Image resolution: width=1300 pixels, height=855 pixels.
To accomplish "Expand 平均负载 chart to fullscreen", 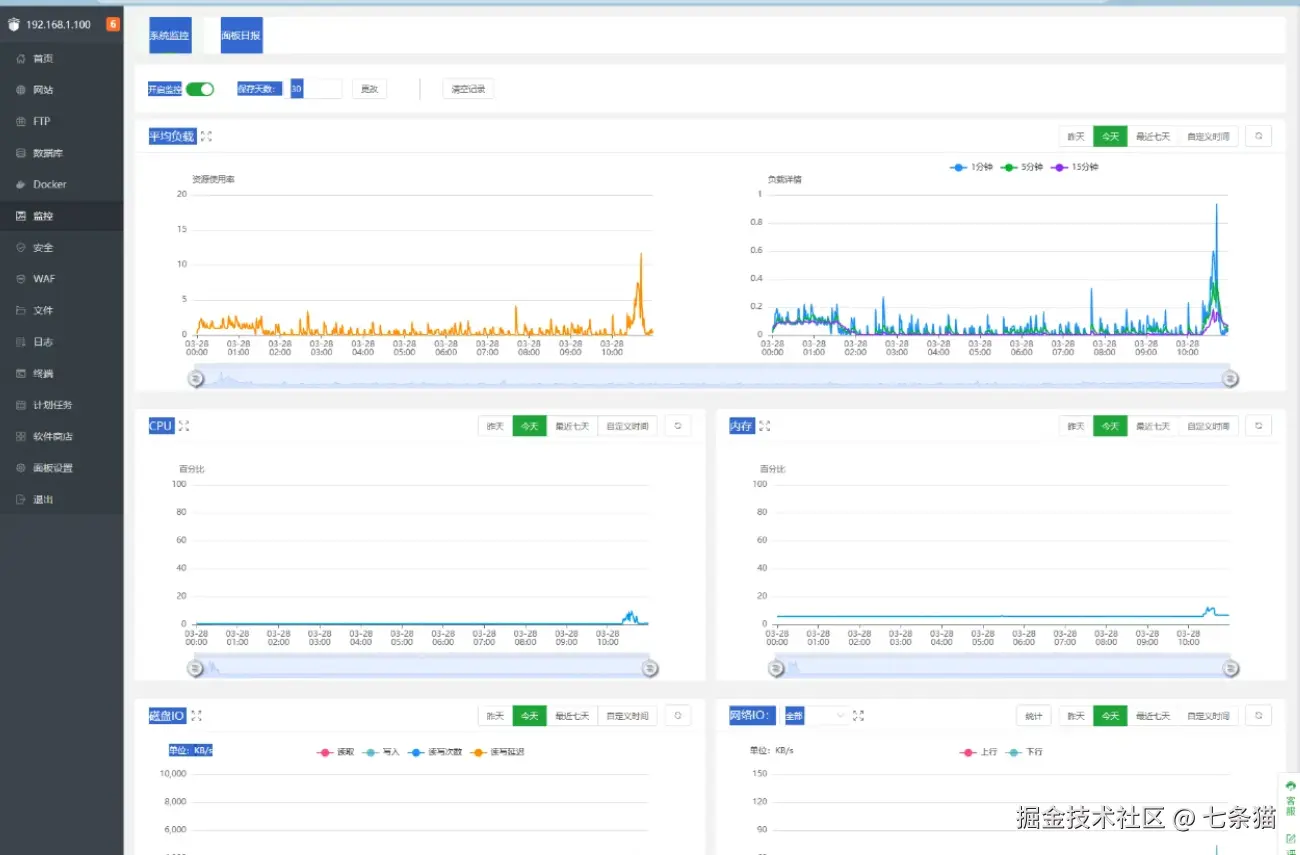I will [x=206, y=136].
